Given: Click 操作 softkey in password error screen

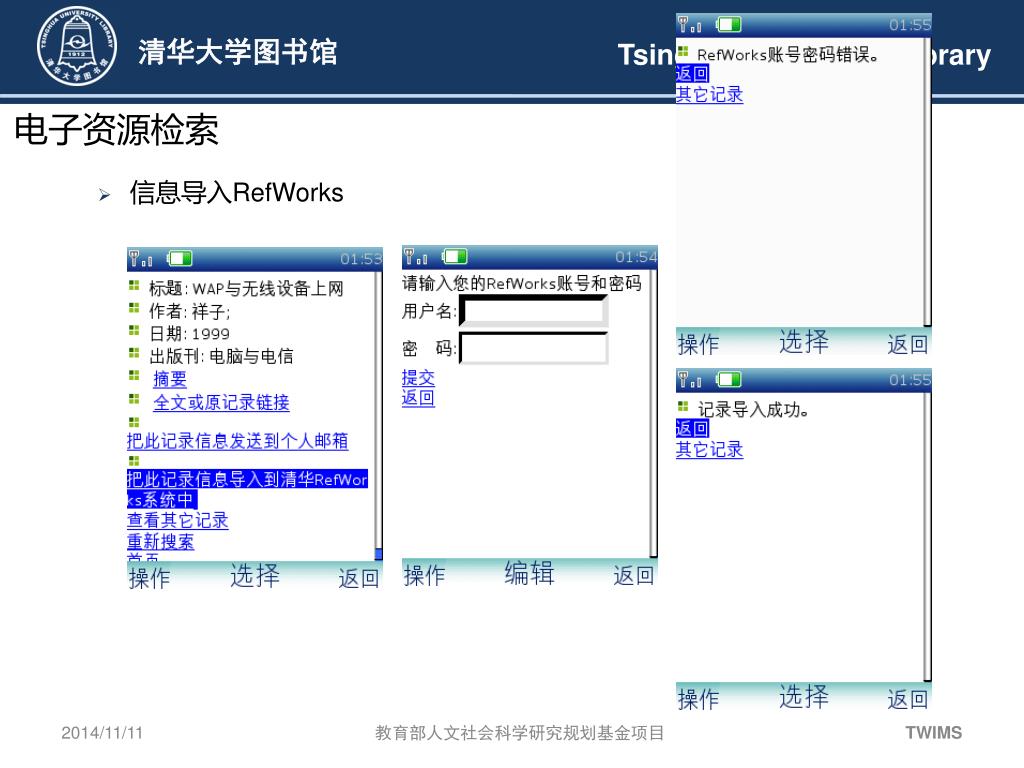Looking at the screenshot, I should click(x=699, y=344).
